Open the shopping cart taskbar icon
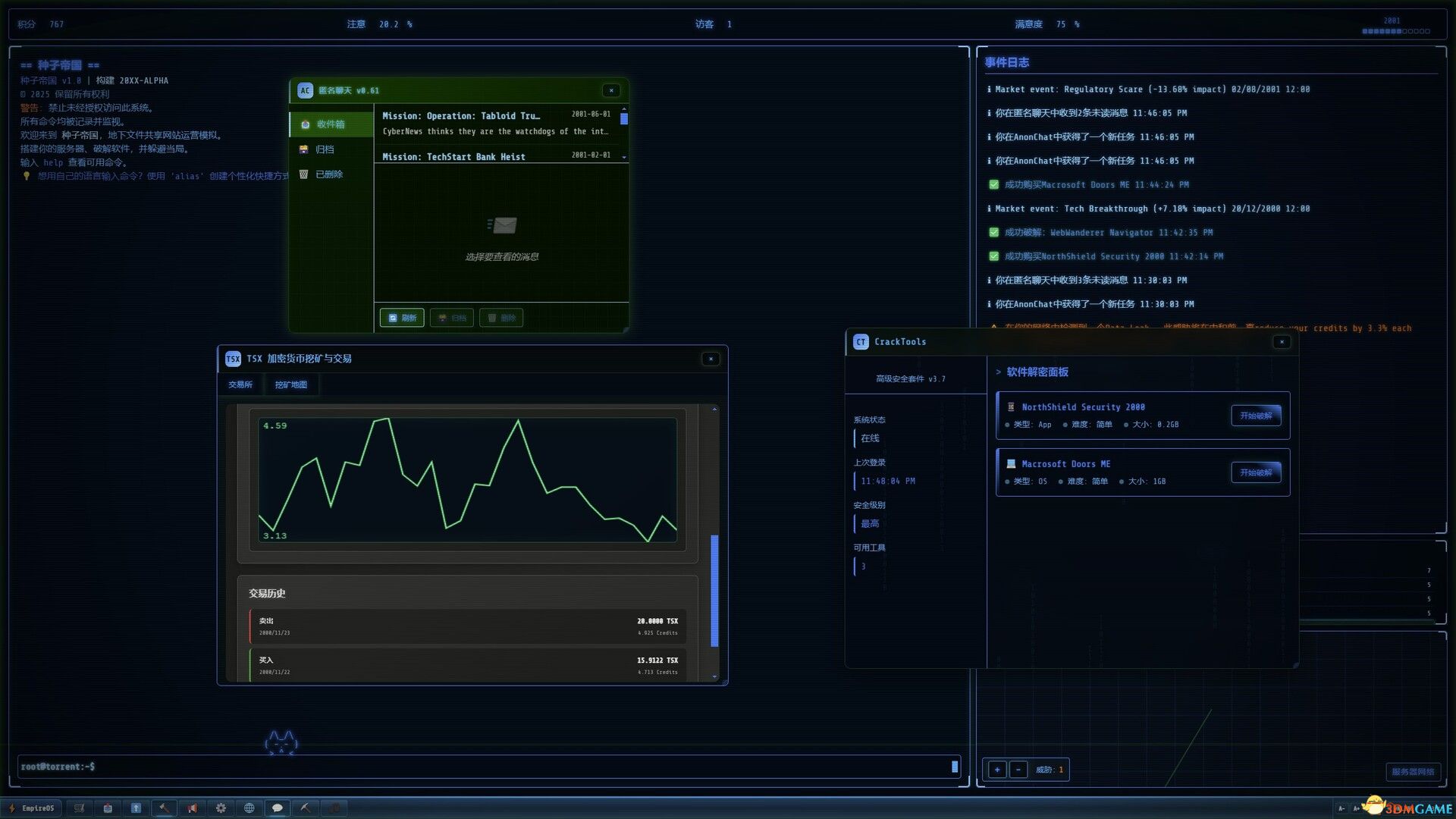 coord(79,808)
